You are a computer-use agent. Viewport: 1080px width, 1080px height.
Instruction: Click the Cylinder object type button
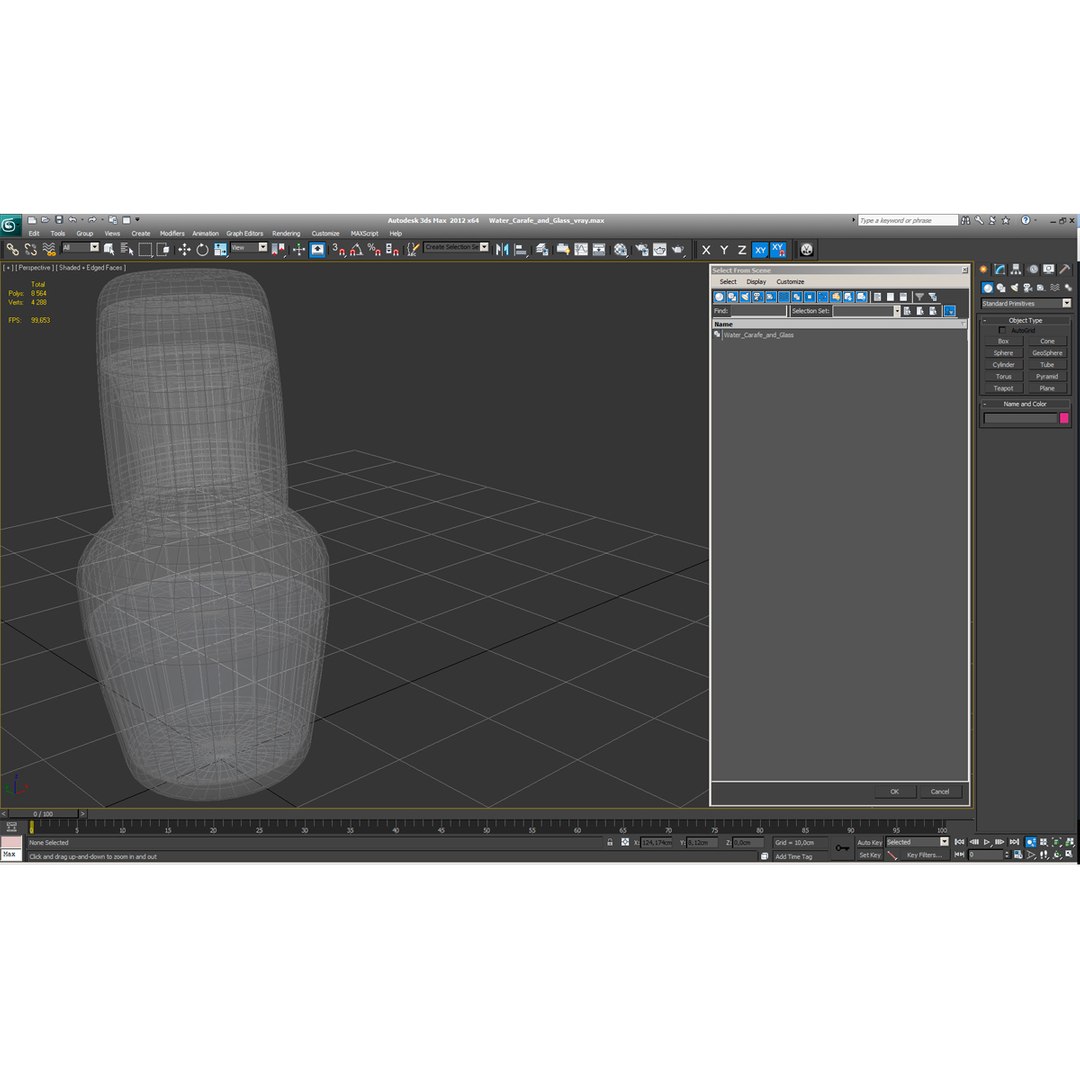(1004, 365)
